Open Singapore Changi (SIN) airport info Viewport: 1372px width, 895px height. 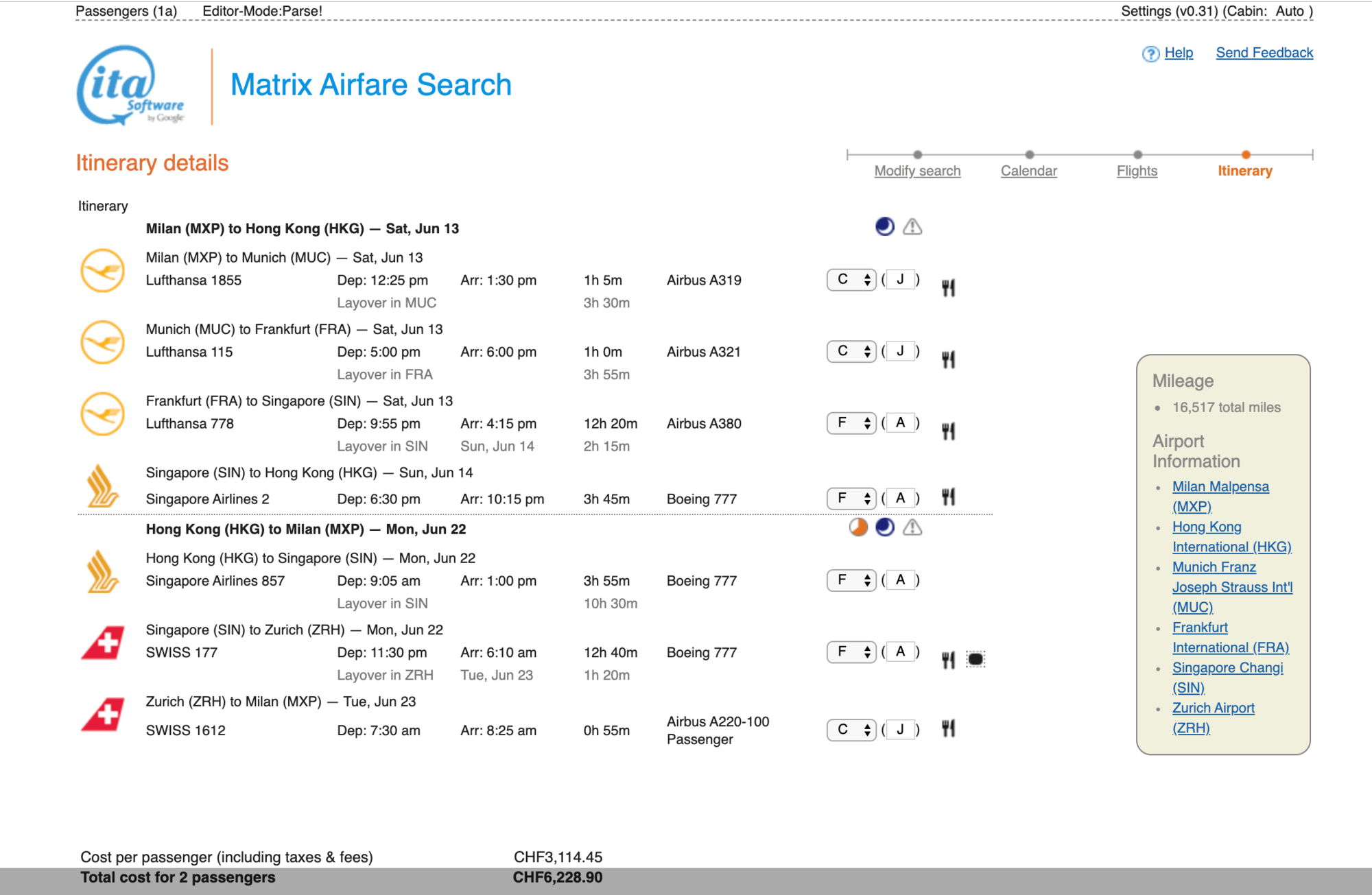[1227, 668]
